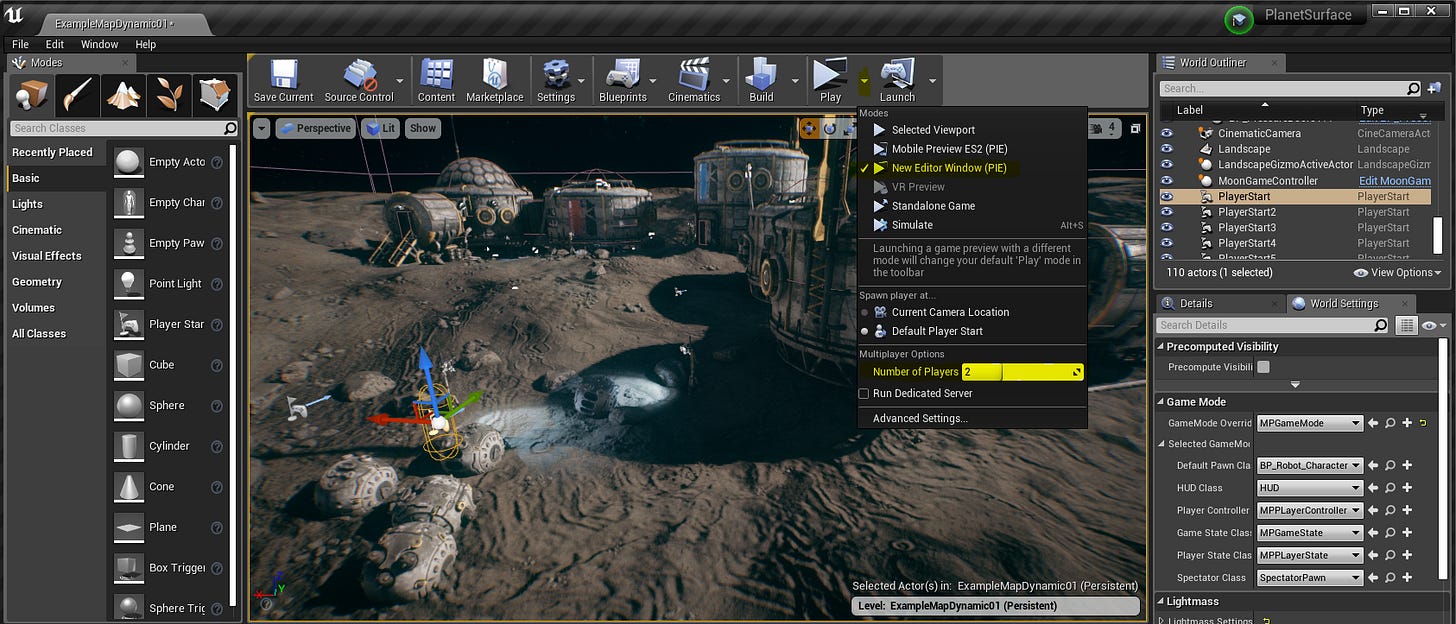
Task: Open the GameMode Override MPGameMode dropdown
Action: [x=1310, y=423]
